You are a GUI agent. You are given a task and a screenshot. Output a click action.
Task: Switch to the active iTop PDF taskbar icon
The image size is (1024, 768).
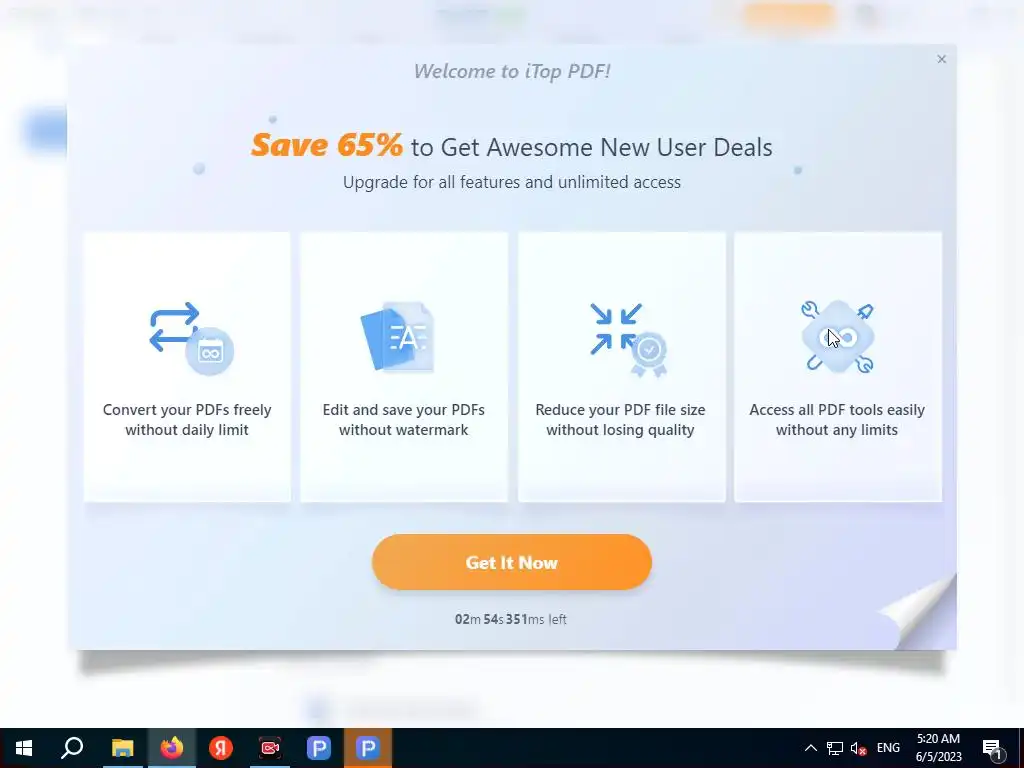[x=368, y=748]
